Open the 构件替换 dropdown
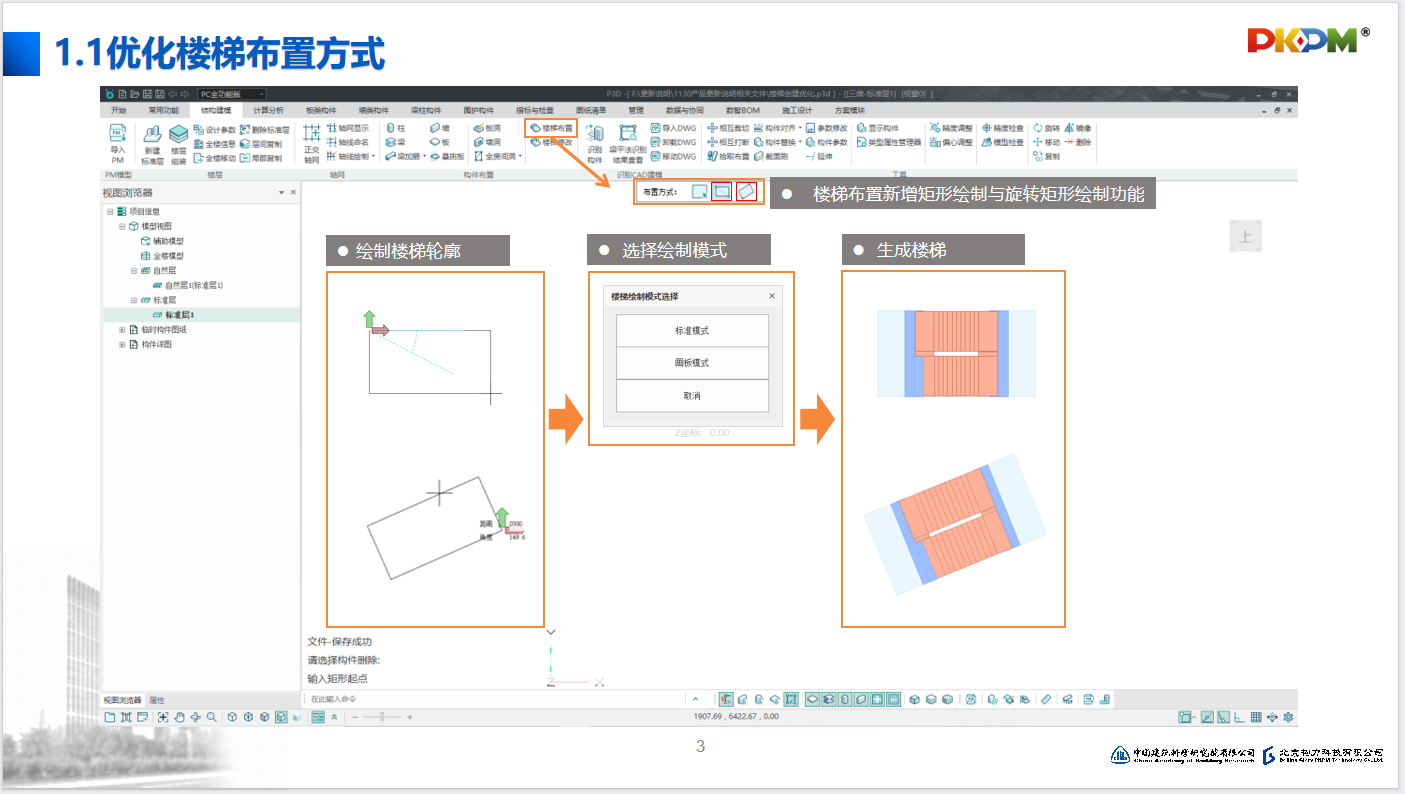Viewport: 1405px width, 794px height. (x=800, y=142)
